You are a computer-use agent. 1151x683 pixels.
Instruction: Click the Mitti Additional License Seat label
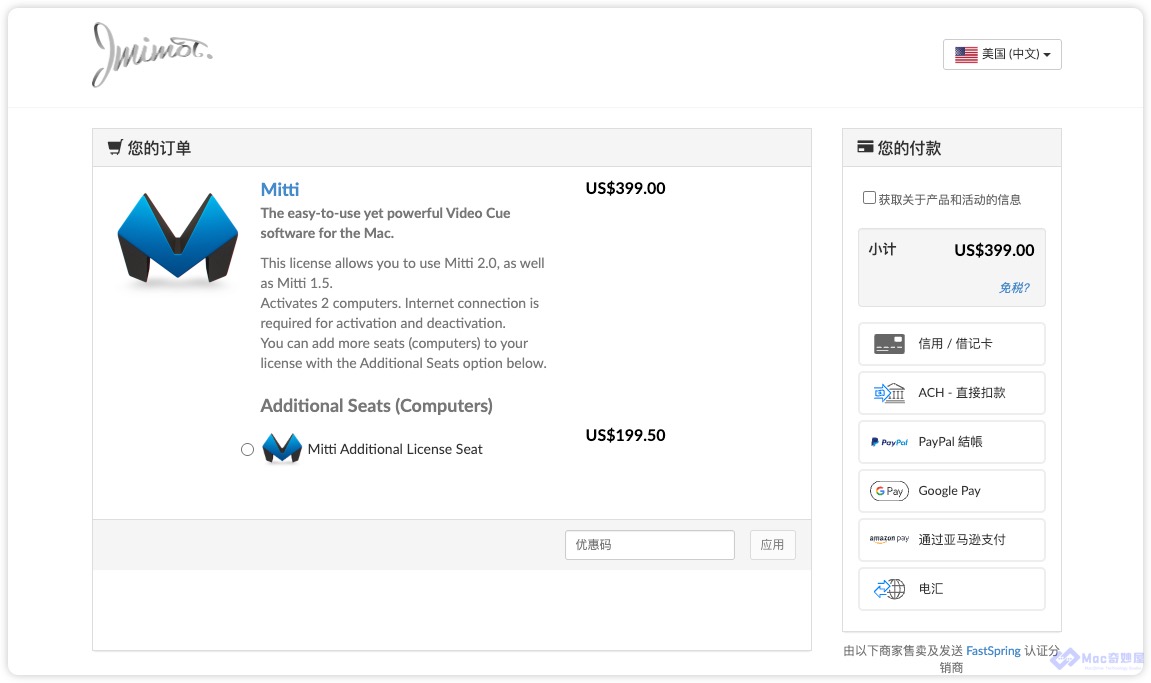click(395, 449)
